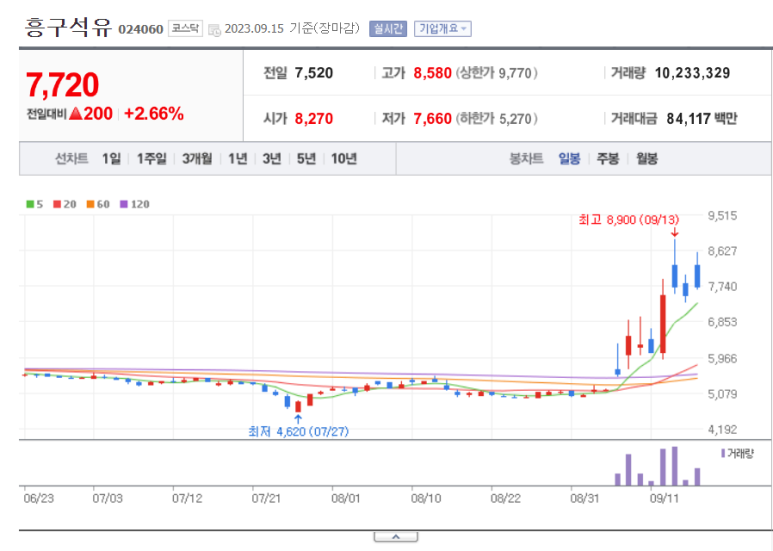Click the 거래량 volume value 10,233,329
773x551 pixels.
[x=692, y=73]
